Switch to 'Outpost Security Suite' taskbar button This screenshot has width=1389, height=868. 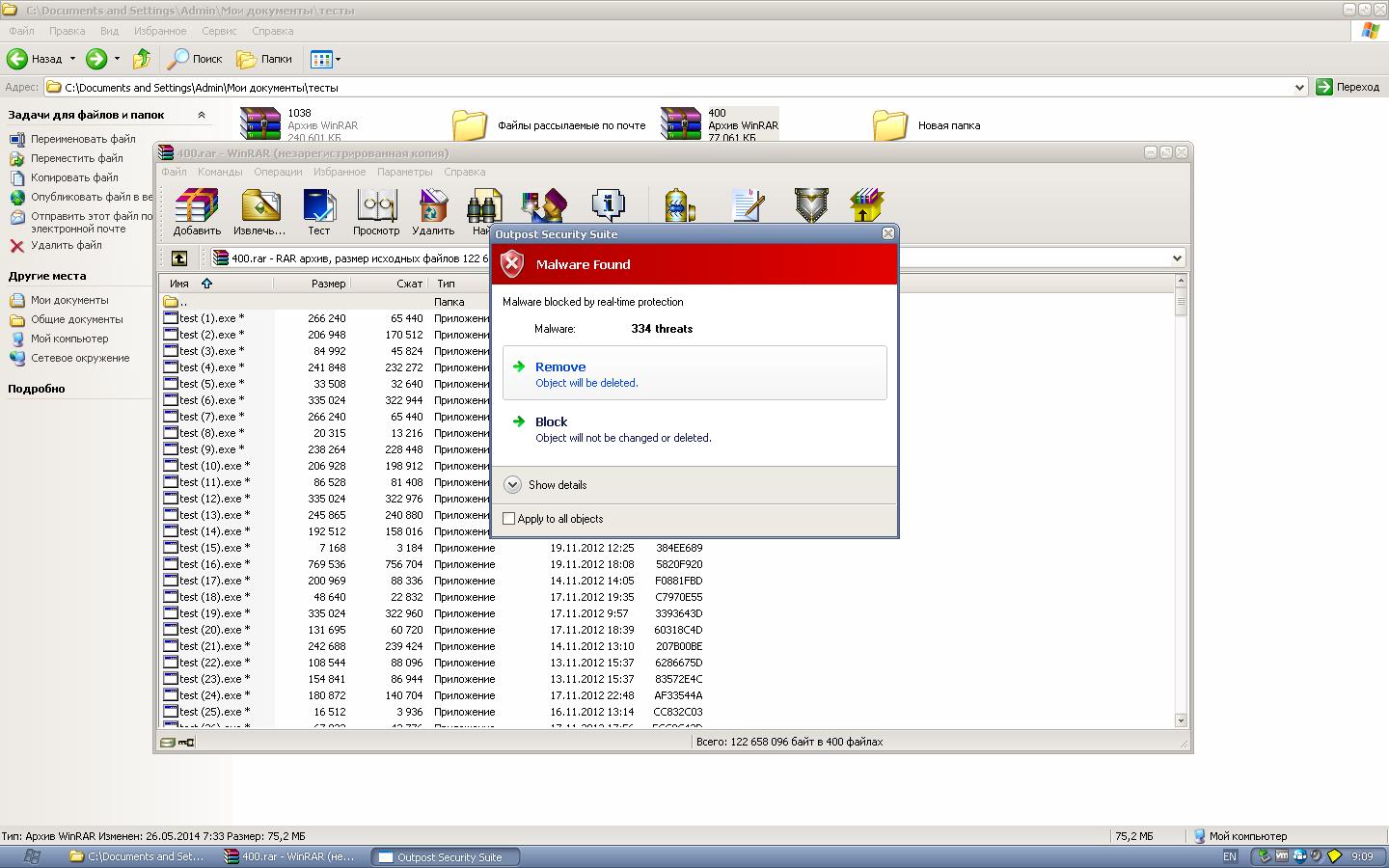pyautogui.click(x=446, y=856)
